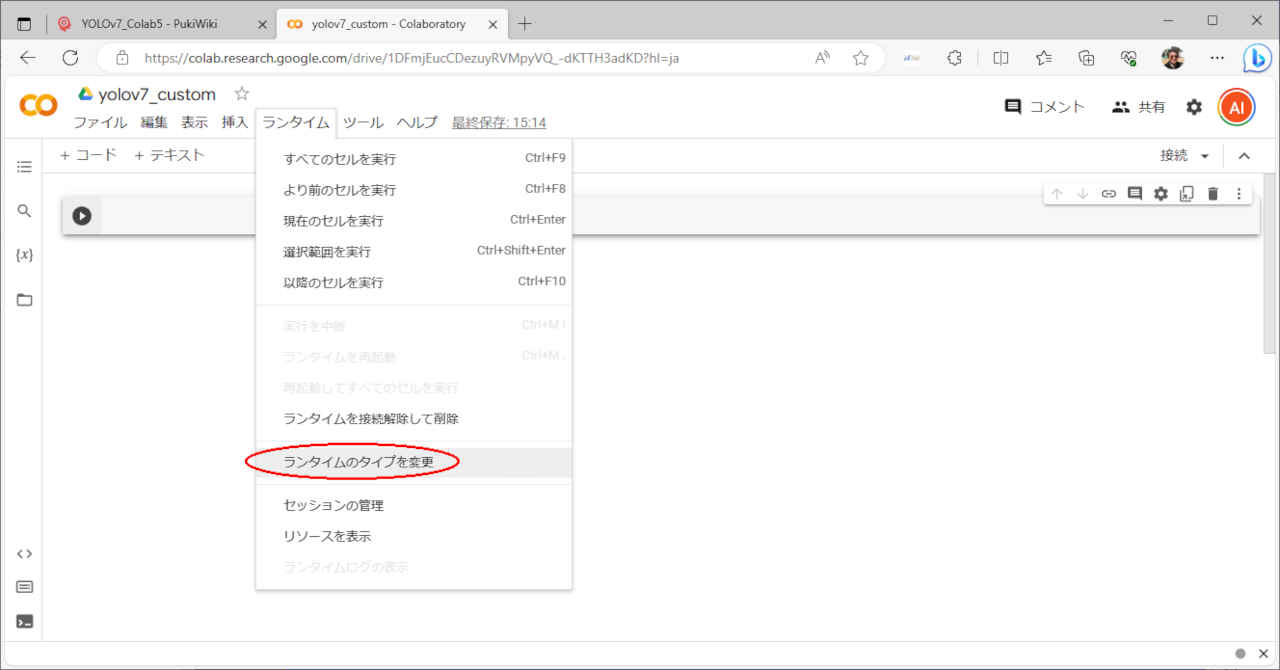1280x670 pixels.
Task: Click 最終保存: 15:14 link
Action: [x=498, y=123]
